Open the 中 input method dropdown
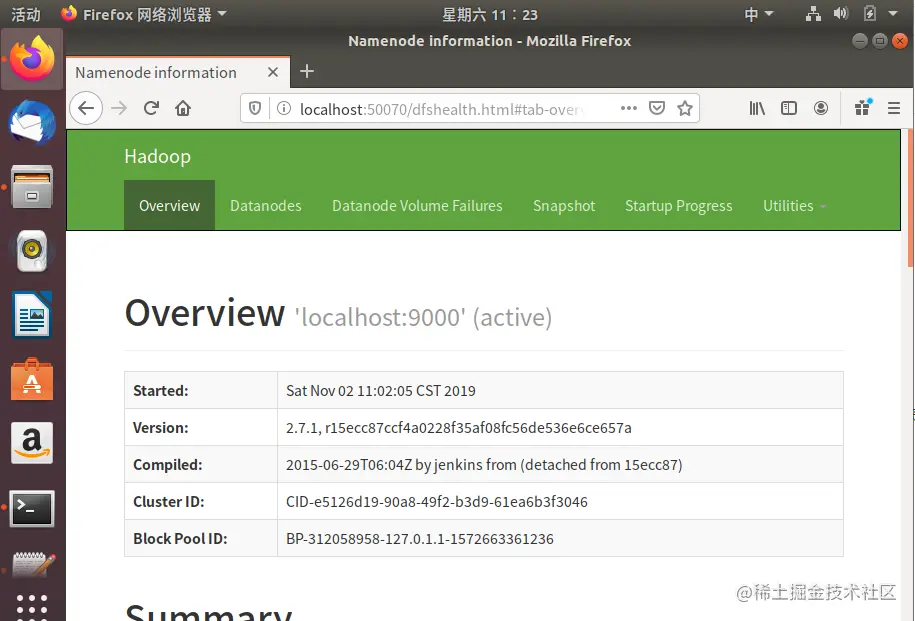 coord(759,14)
